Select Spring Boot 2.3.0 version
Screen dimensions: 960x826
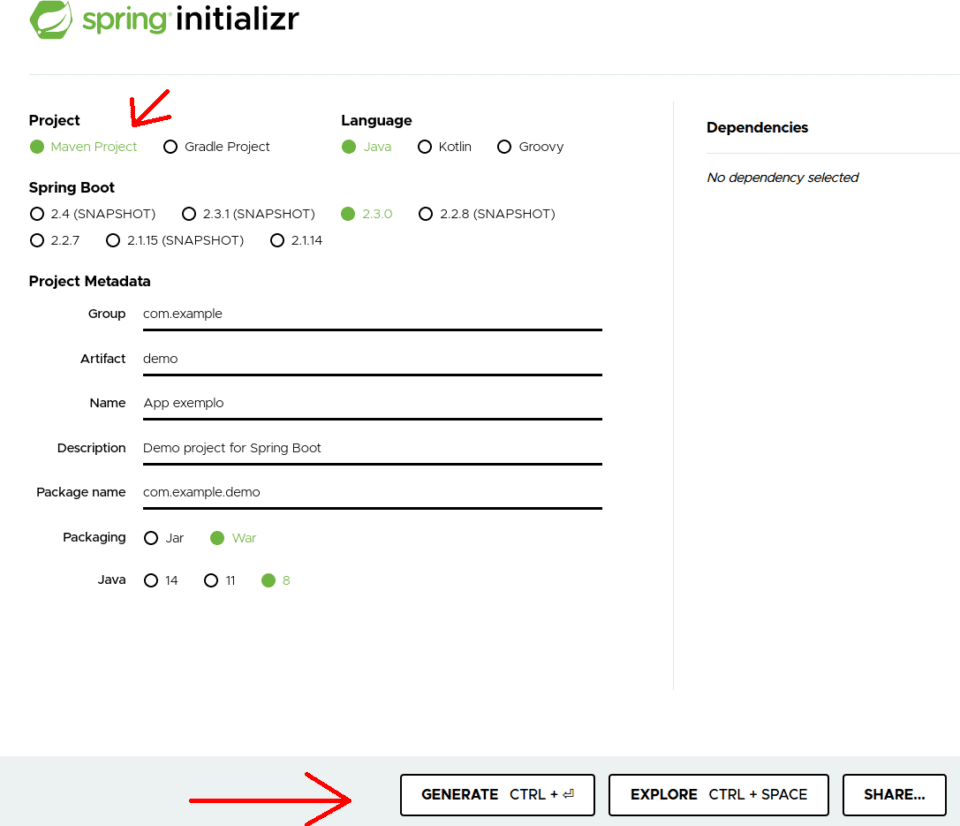click(367, 214)
